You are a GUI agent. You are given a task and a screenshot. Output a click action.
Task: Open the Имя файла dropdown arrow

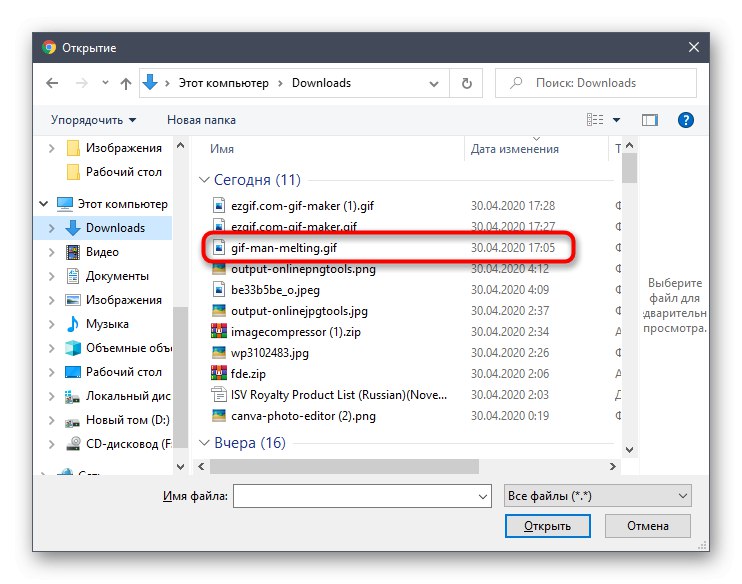coord(483,496)
